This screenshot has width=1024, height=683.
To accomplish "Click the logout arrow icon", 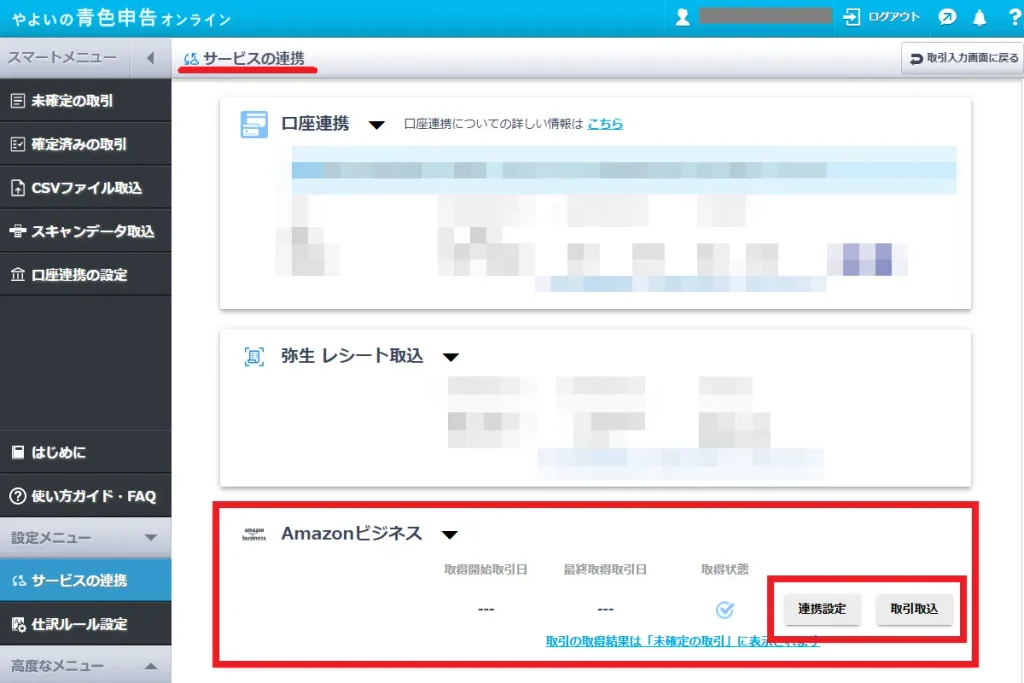I will point(851,17).
